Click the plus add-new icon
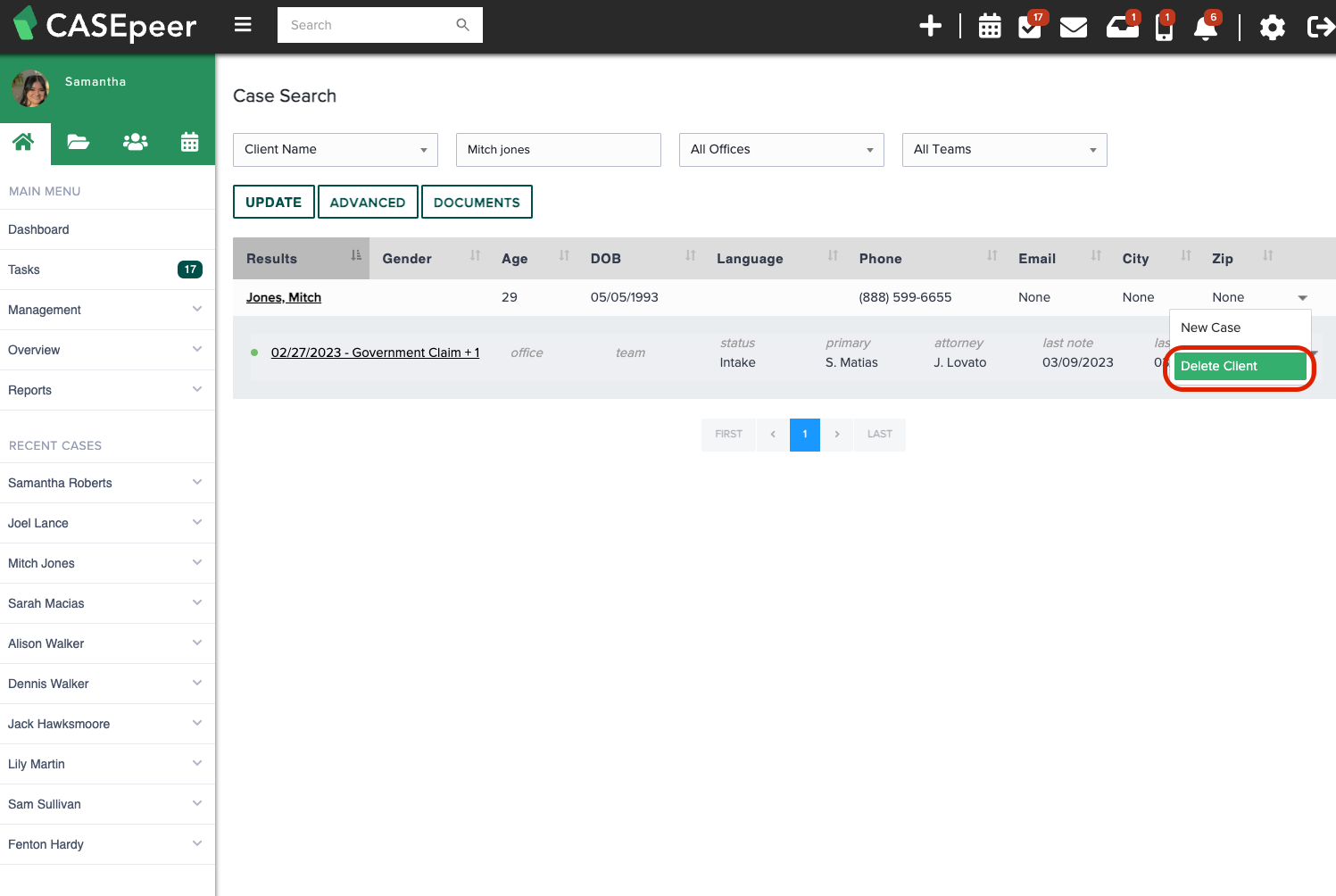This screenshot has width=1336, height=896. pos(931,26)
